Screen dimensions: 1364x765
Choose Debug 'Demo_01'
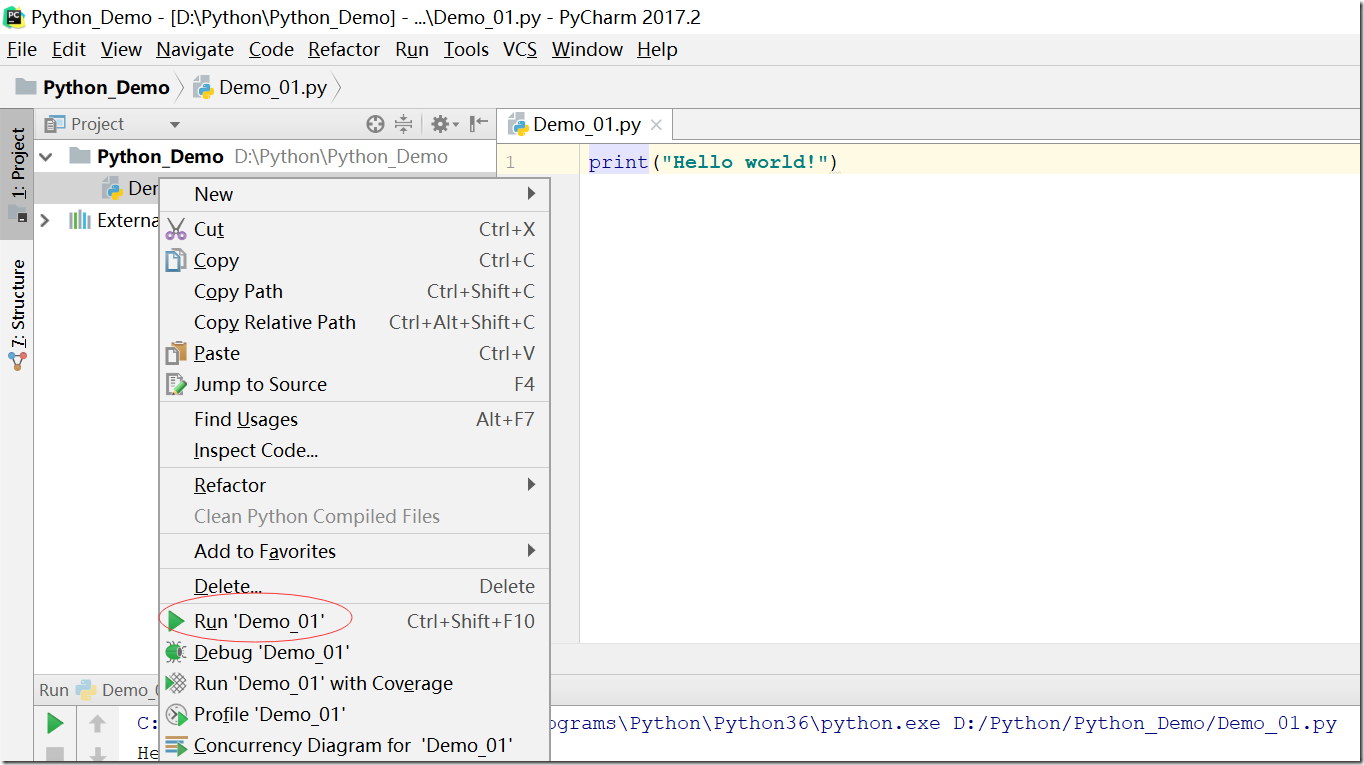(x=355, y=652)
